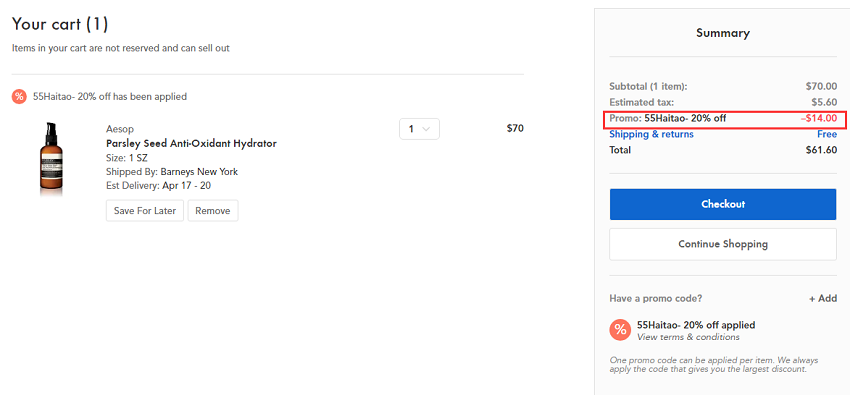Image resolution: width=850 pixels, height=395 pixels.
Task: Open View terms & conditions link
Action: 688,337
